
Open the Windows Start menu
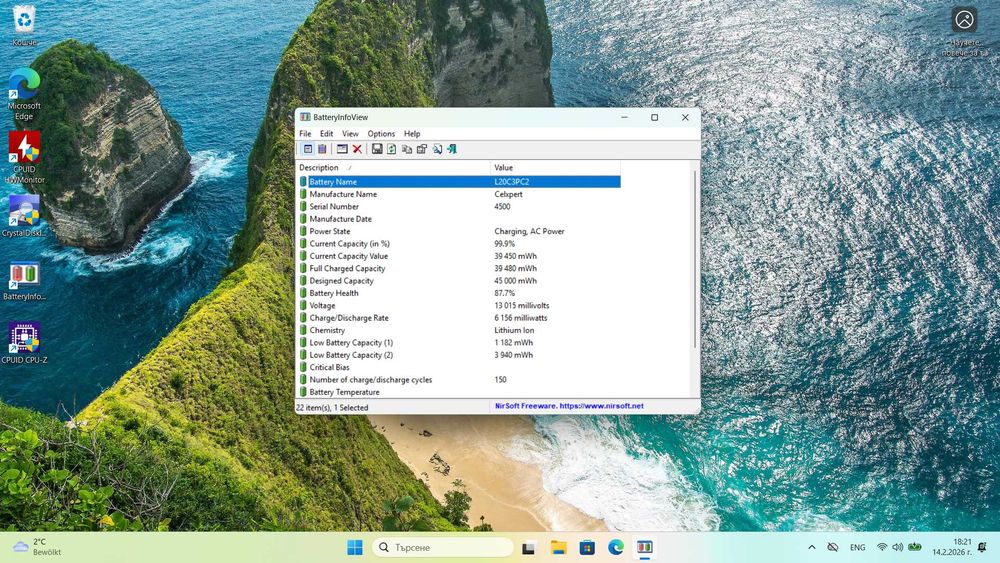[x=355, y=547]
